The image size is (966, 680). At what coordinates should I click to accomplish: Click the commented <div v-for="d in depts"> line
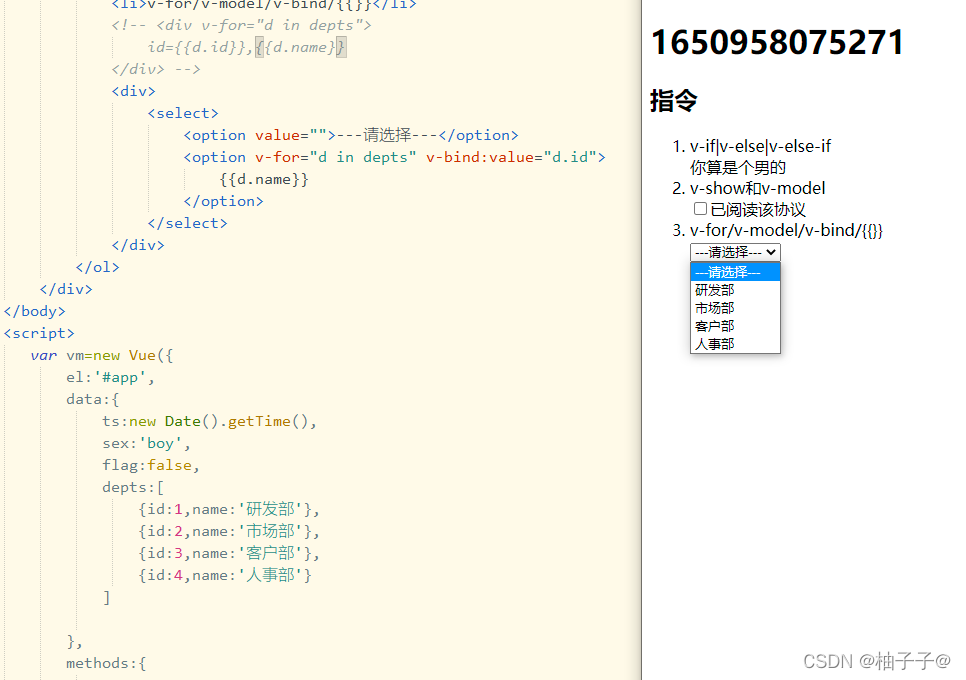click(242, 25)
